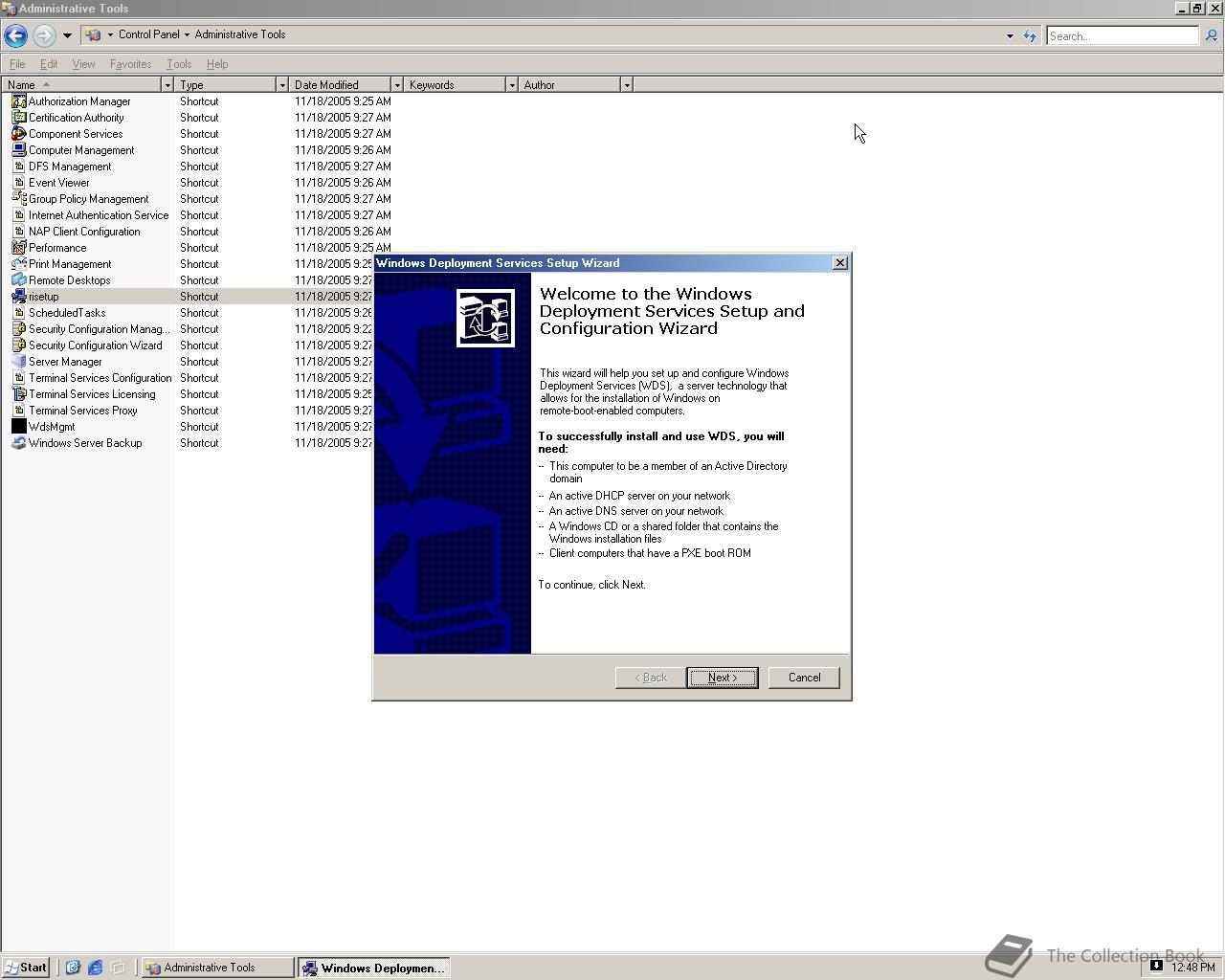Image resolution: width=1225 pixels, height=980 pixels.
Task: Open the View menu
Action: point(83,64)
